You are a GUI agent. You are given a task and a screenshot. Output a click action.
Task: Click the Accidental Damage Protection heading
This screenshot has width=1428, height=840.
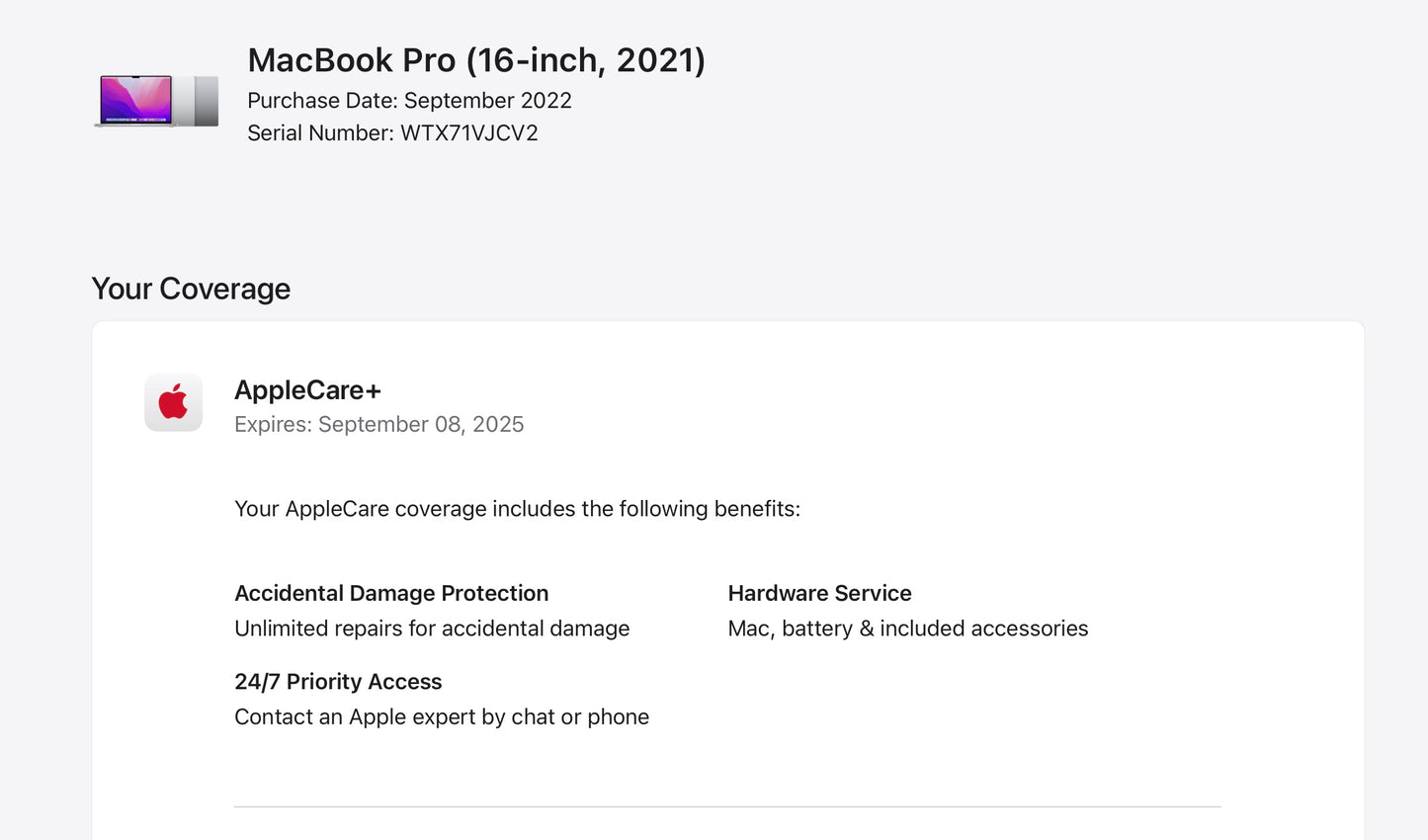(x=391, y=593)
